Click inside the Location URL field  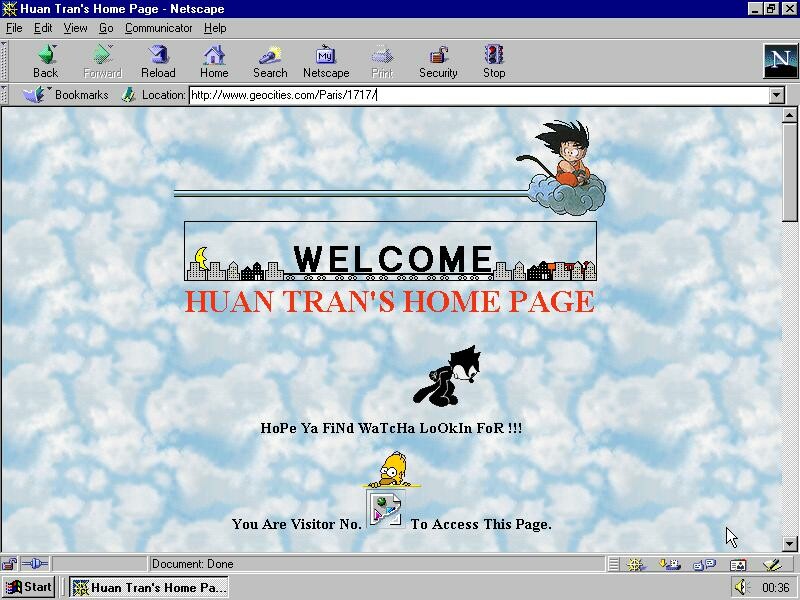point(479,95)
